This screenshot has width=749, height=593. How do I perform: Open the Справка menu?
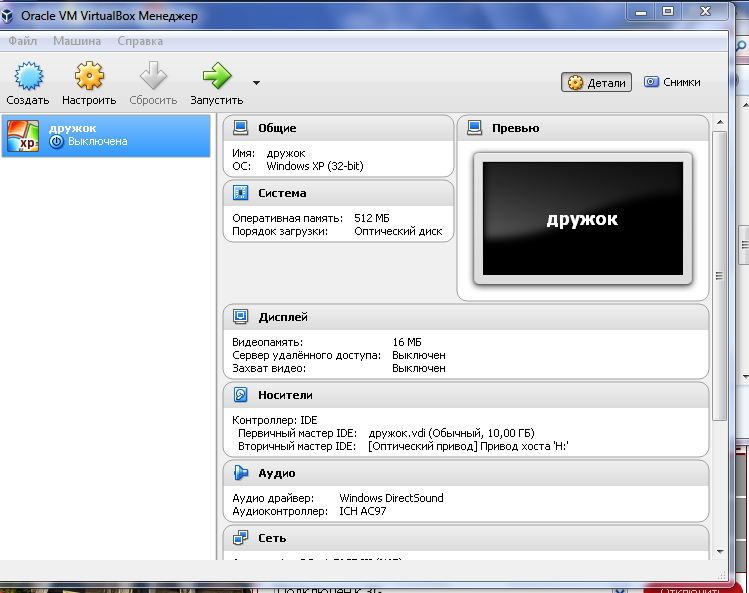pyautogui.click(x=140, y=41)
